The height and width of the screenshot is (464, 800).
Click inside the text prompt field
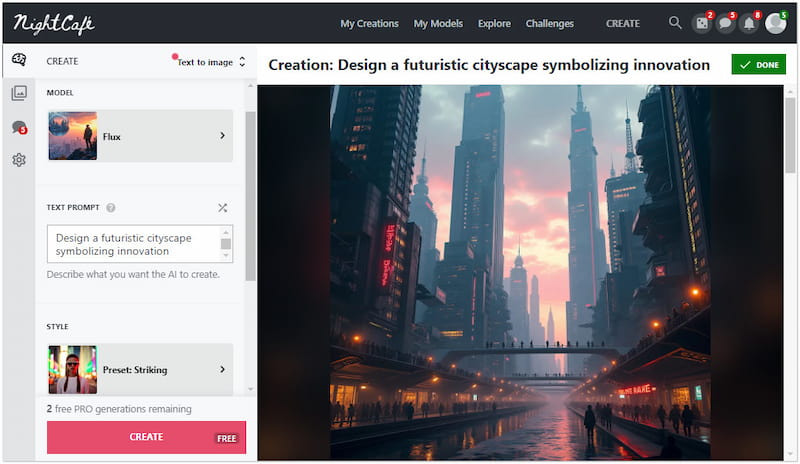tap(132, 244)
